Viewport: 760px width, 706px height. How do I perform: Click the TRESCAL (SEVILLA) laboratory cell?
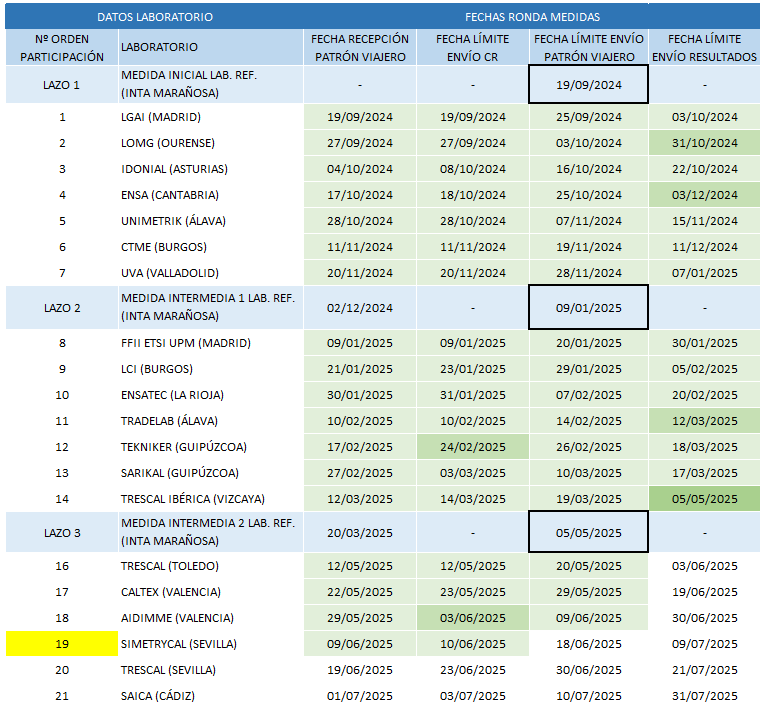[x=211, y=670]
